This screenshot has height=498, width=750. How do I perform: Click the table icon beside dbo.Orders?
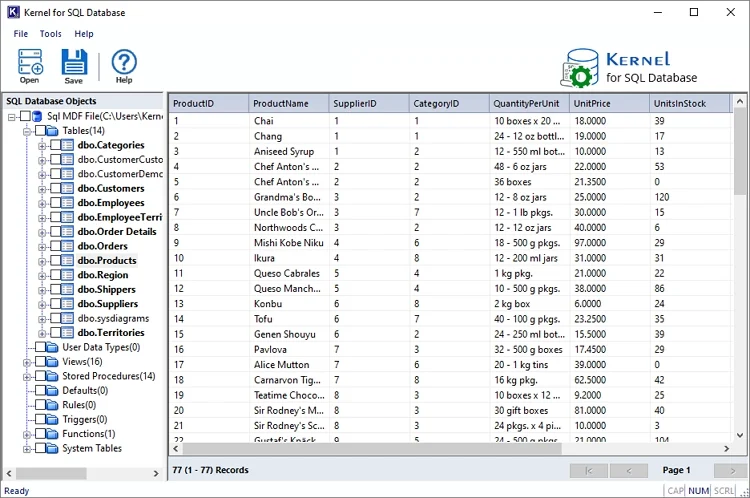coord(68,246)
